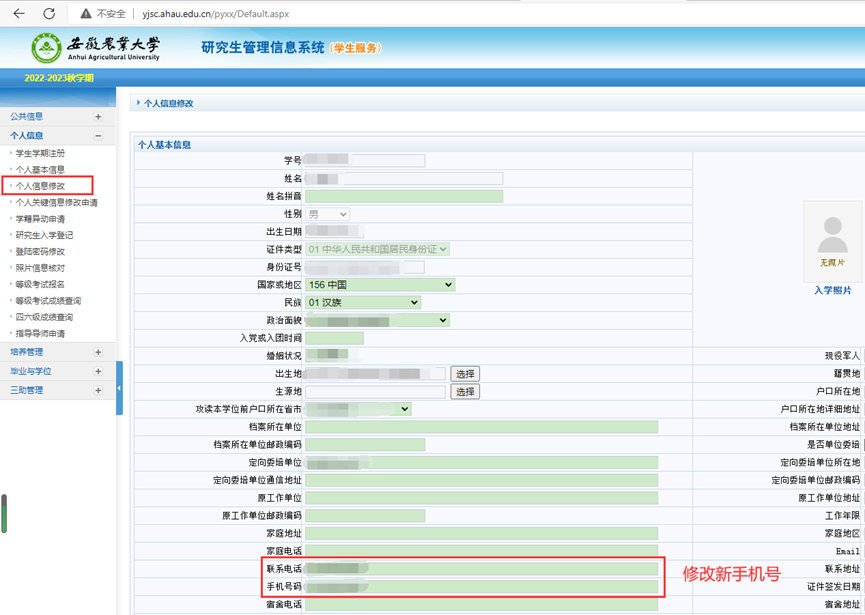The width and height of the screenshot is (865, 615).
Task: Open the 民族 dropdown showing 01 汉族
Action: 363,302
